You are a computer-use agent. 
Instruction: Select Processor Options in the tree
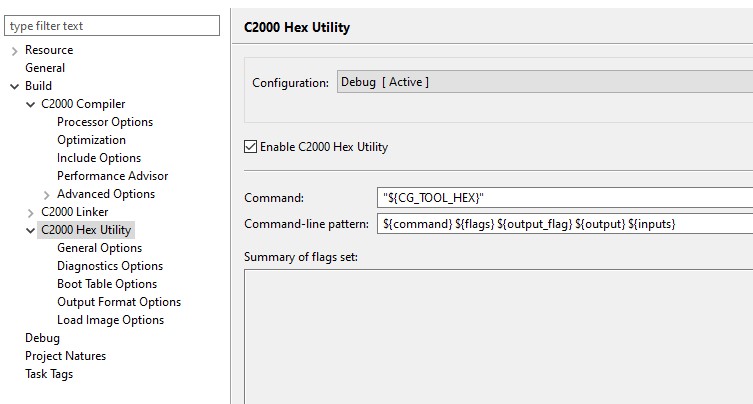click(x=105, y=122)
